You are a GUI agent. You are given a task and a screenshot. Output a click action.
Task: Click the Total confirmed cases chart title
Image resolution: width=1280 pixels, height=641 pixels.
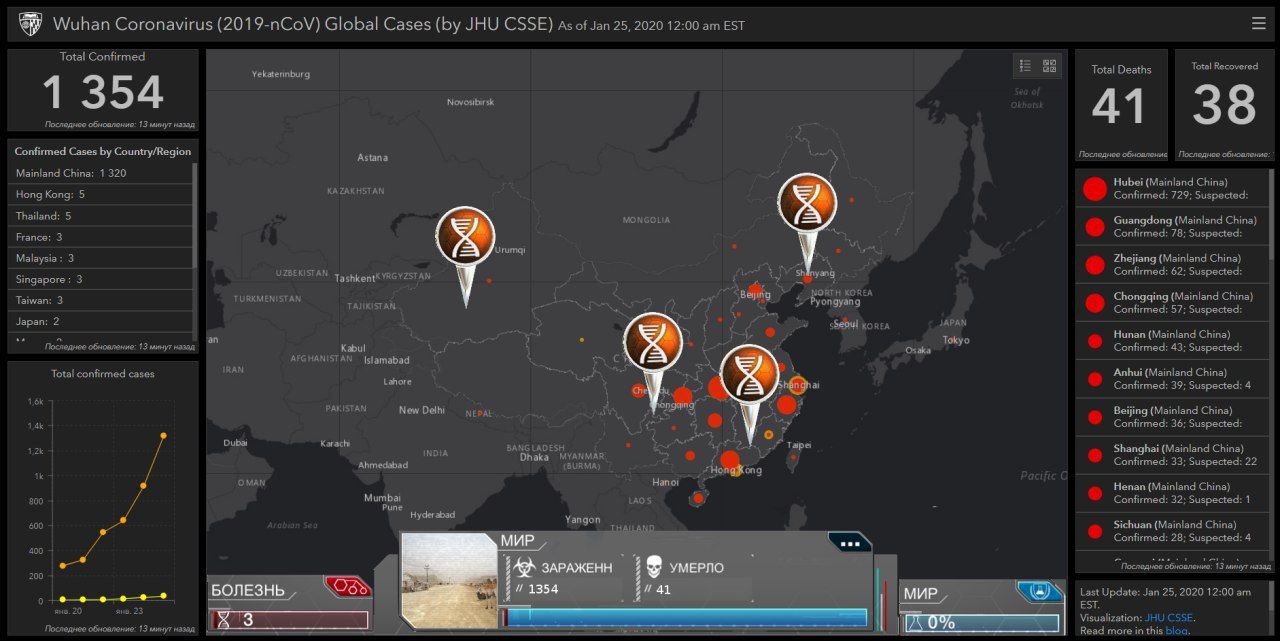tap(103, 374)
